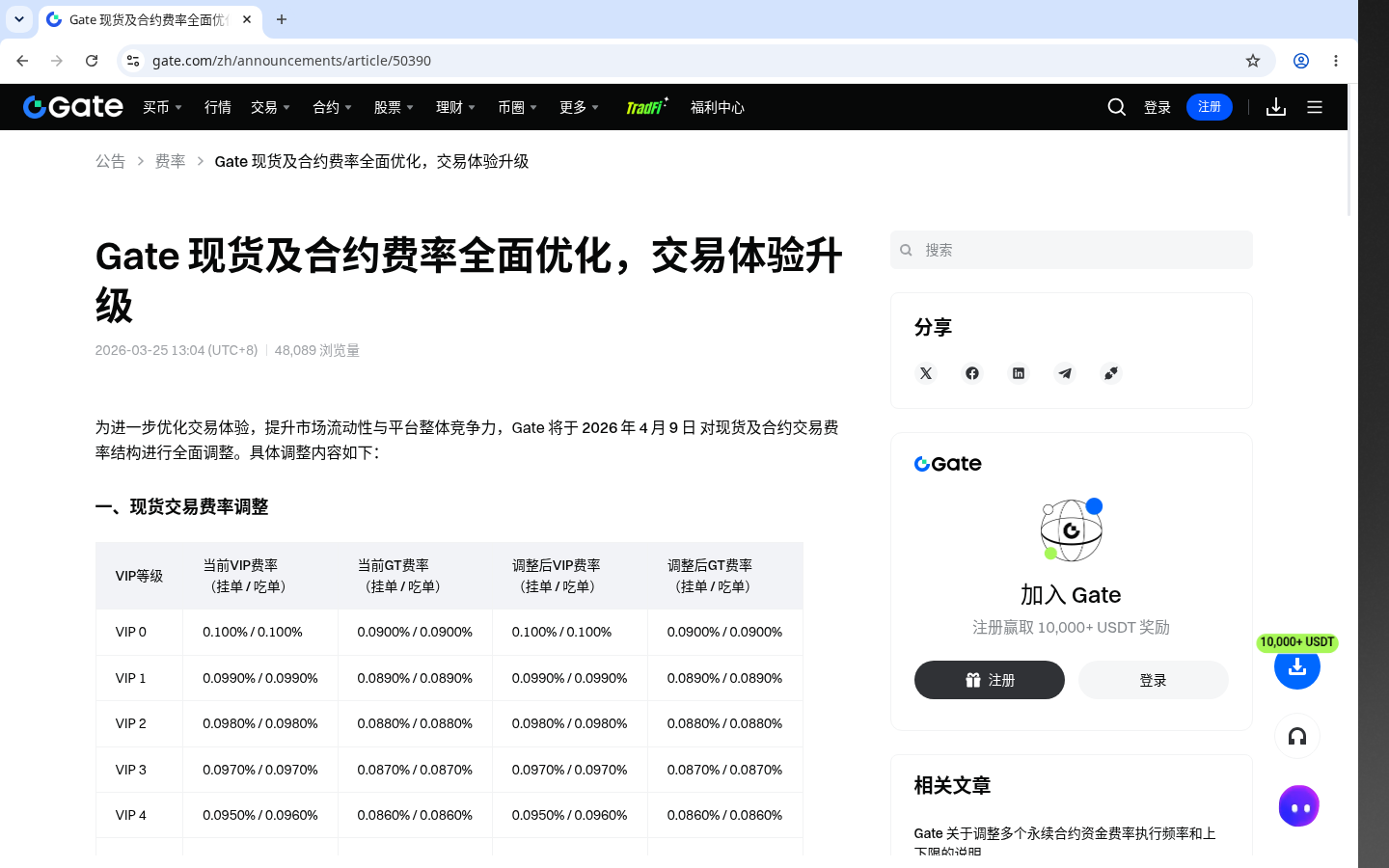Click the VIP 3 row label
Screen dimensions: 1389x868
[131, 770]
